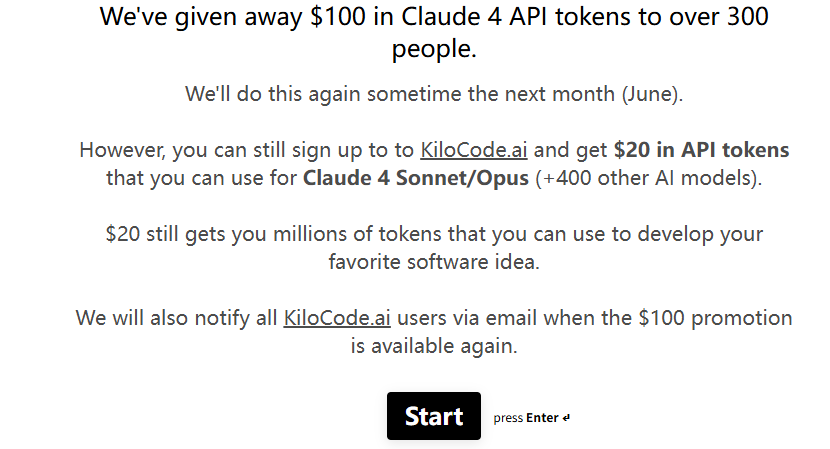Click the "(June)." text

652,94
